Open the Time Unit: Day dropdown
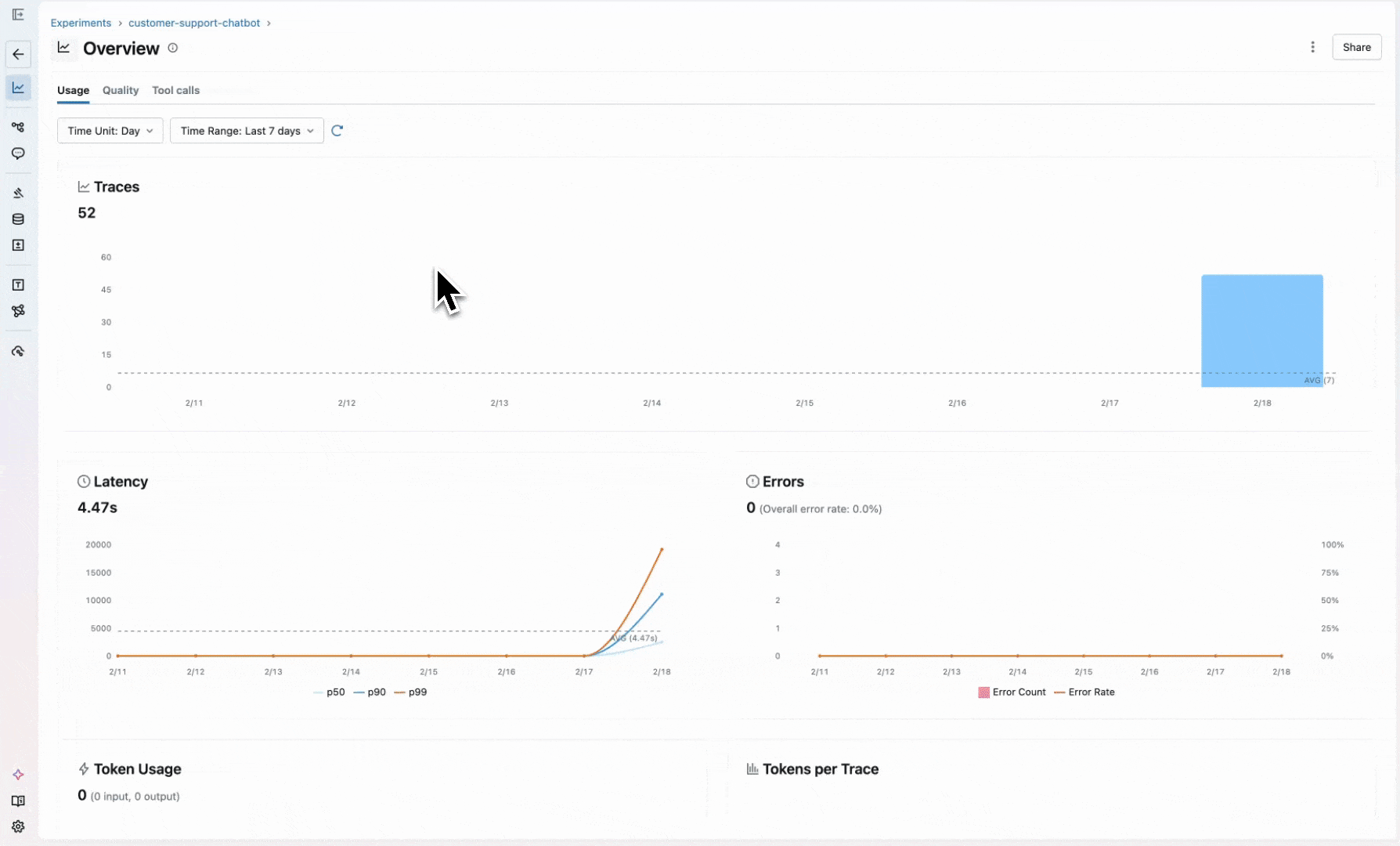The image size is (1400, 846). click(110, 131)
